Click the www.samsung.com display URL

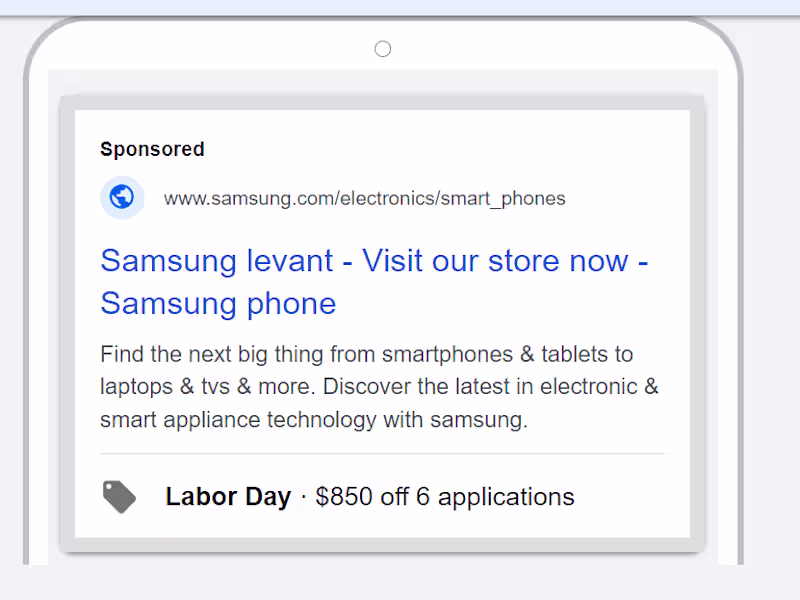250,198
